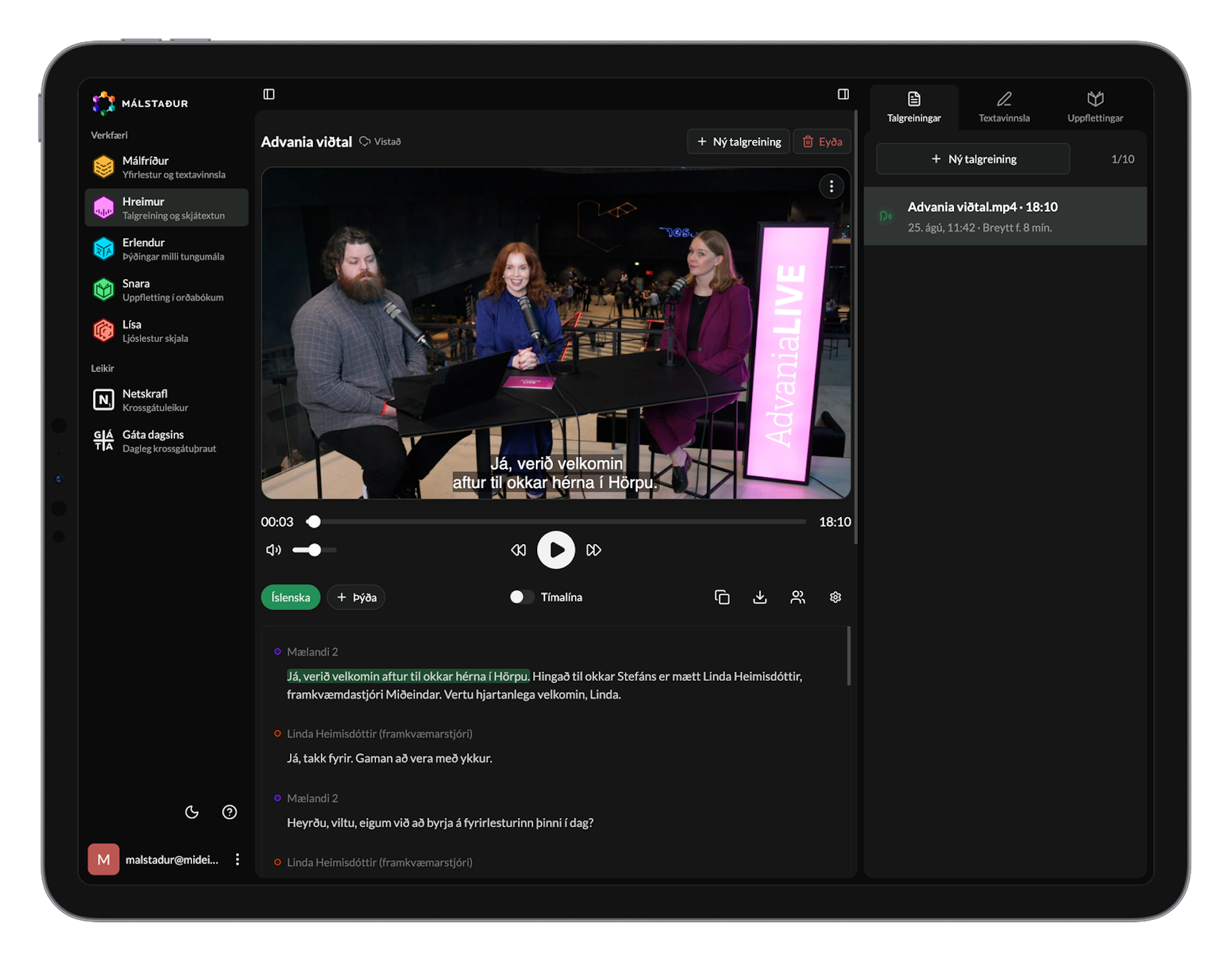
Task: Open account options three-dot menu
Action: [237, 860]
